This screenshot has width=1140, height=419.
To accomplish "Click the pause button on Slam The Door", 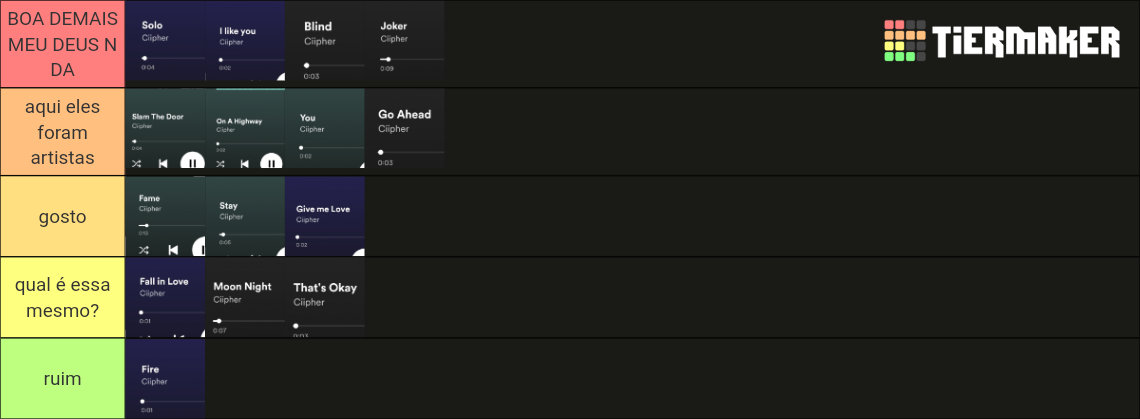I will 193,162.
